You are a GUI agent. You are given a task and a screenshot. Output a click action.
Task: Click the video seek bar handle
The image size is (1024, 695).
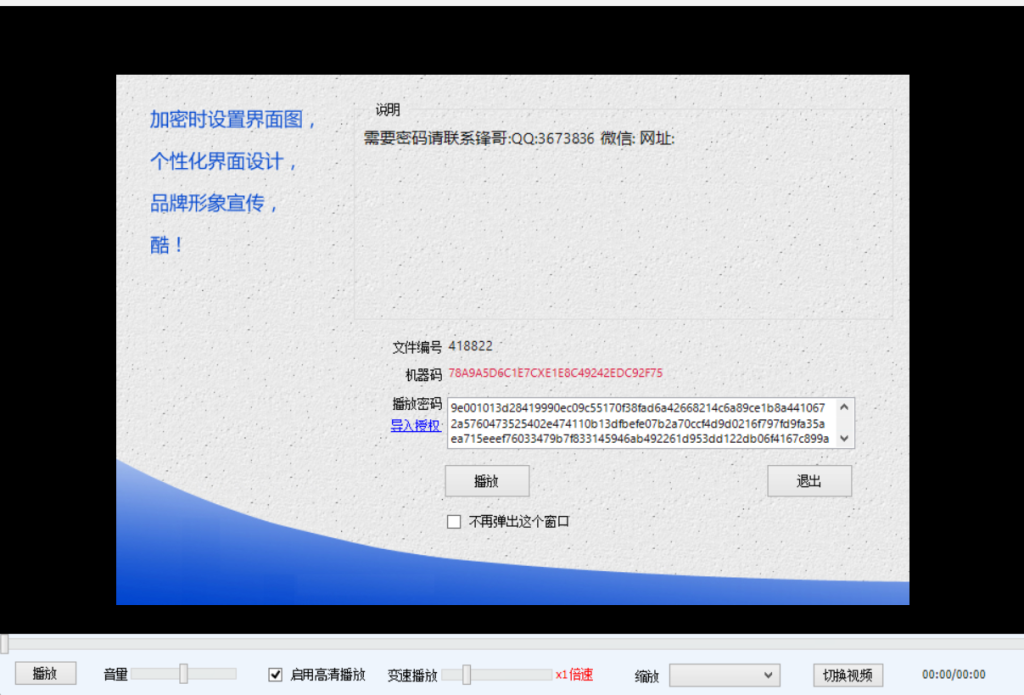point(4,645)
